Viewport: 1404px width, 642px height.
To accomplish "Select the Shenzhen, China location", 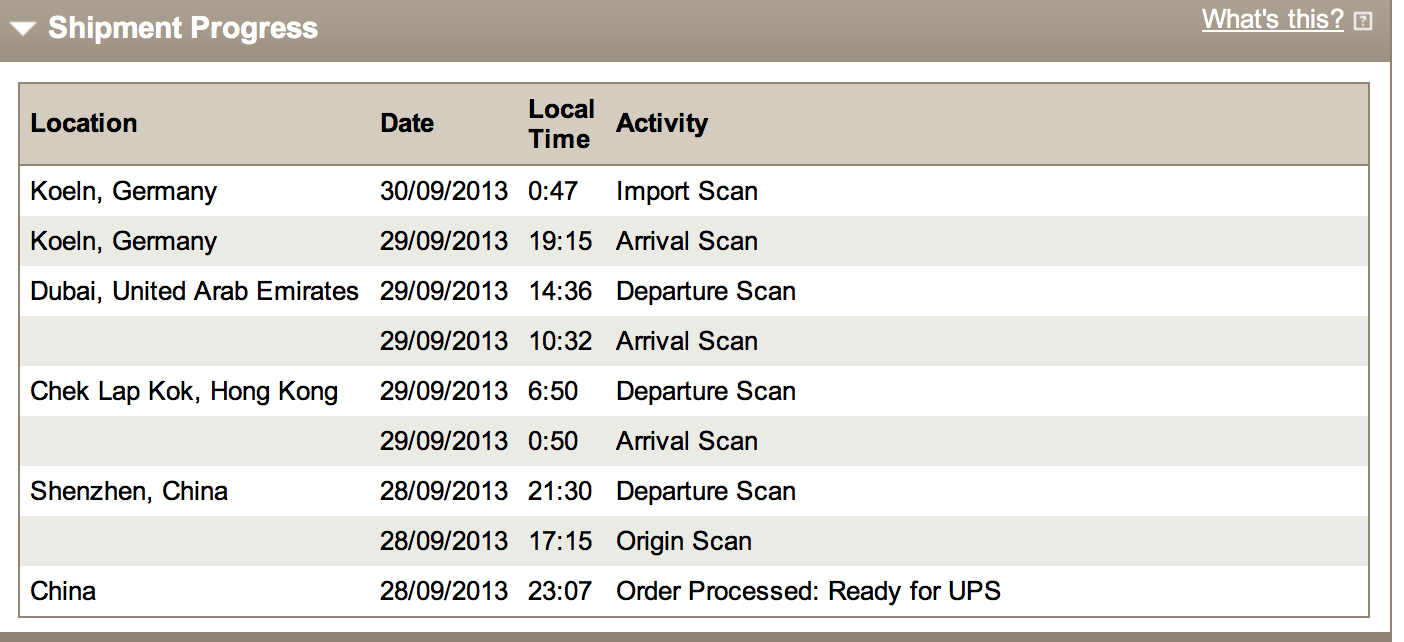I will [x=129, y=491].
